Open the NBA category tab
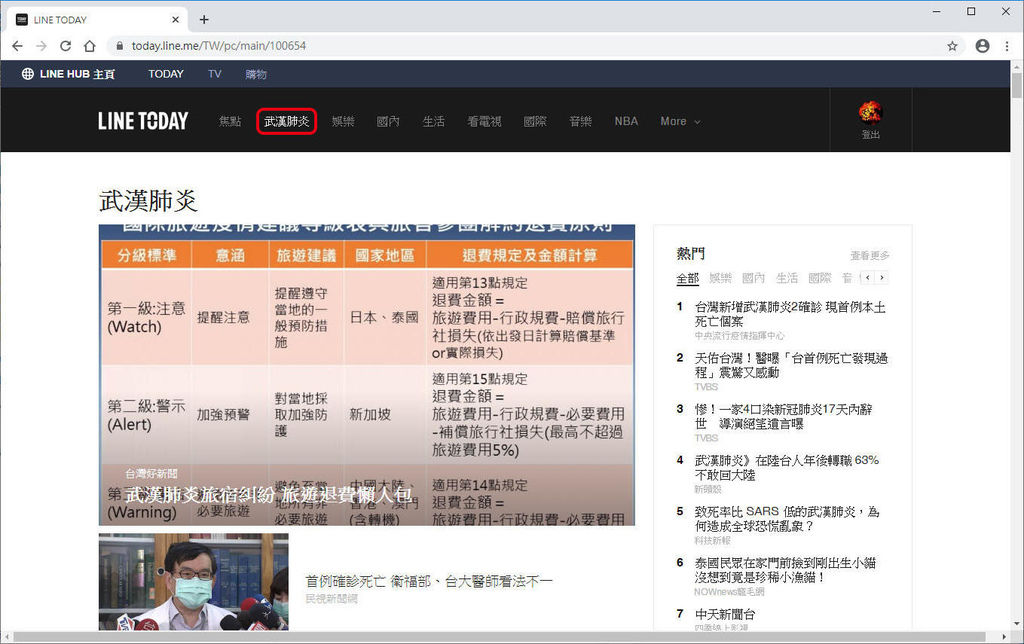Viewport: 1024px width, 644px height. click(626, 121)
